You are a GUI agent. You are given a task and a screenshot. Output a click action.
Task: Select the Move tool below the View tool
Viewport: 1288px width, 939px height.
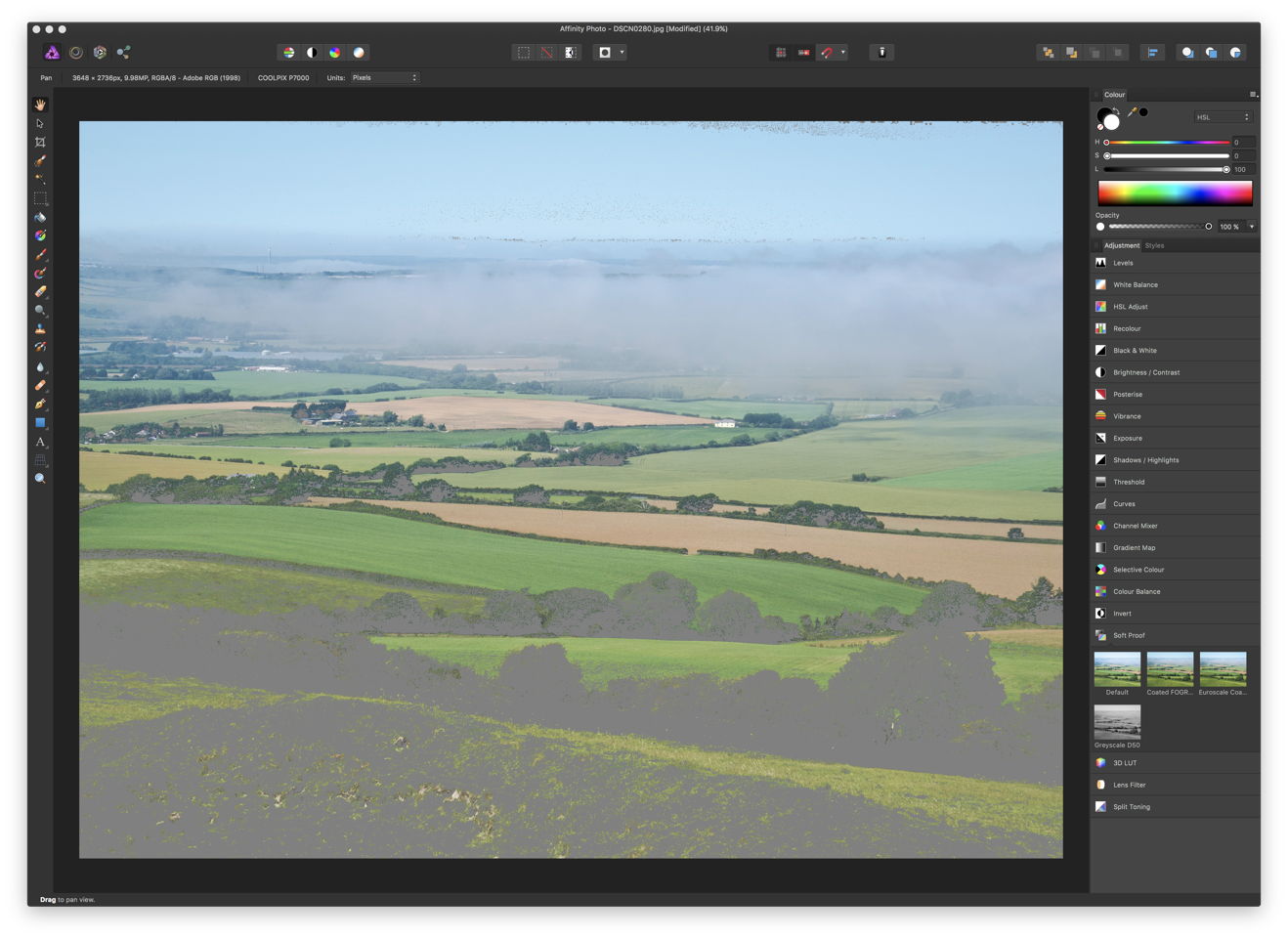tap(40, 123)
